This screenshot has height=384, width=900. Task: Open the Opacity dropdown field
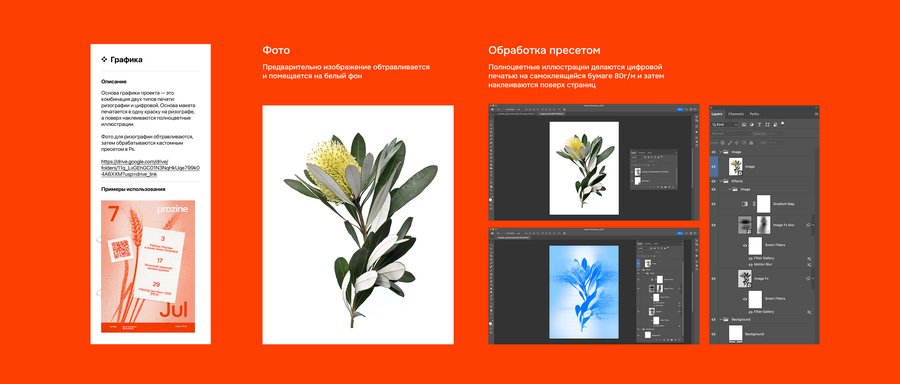pyautogui.click(x=775, y=134)
